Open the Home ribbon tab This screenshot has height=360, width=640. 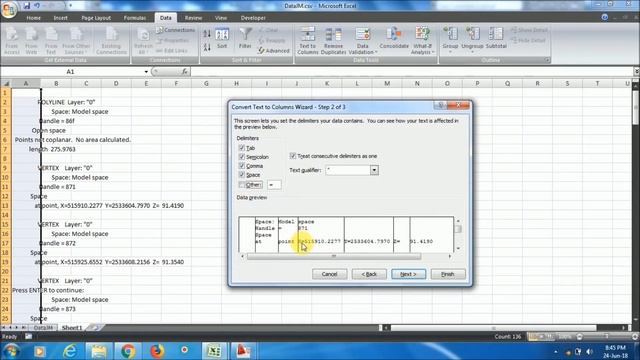(x=33, y=18)
